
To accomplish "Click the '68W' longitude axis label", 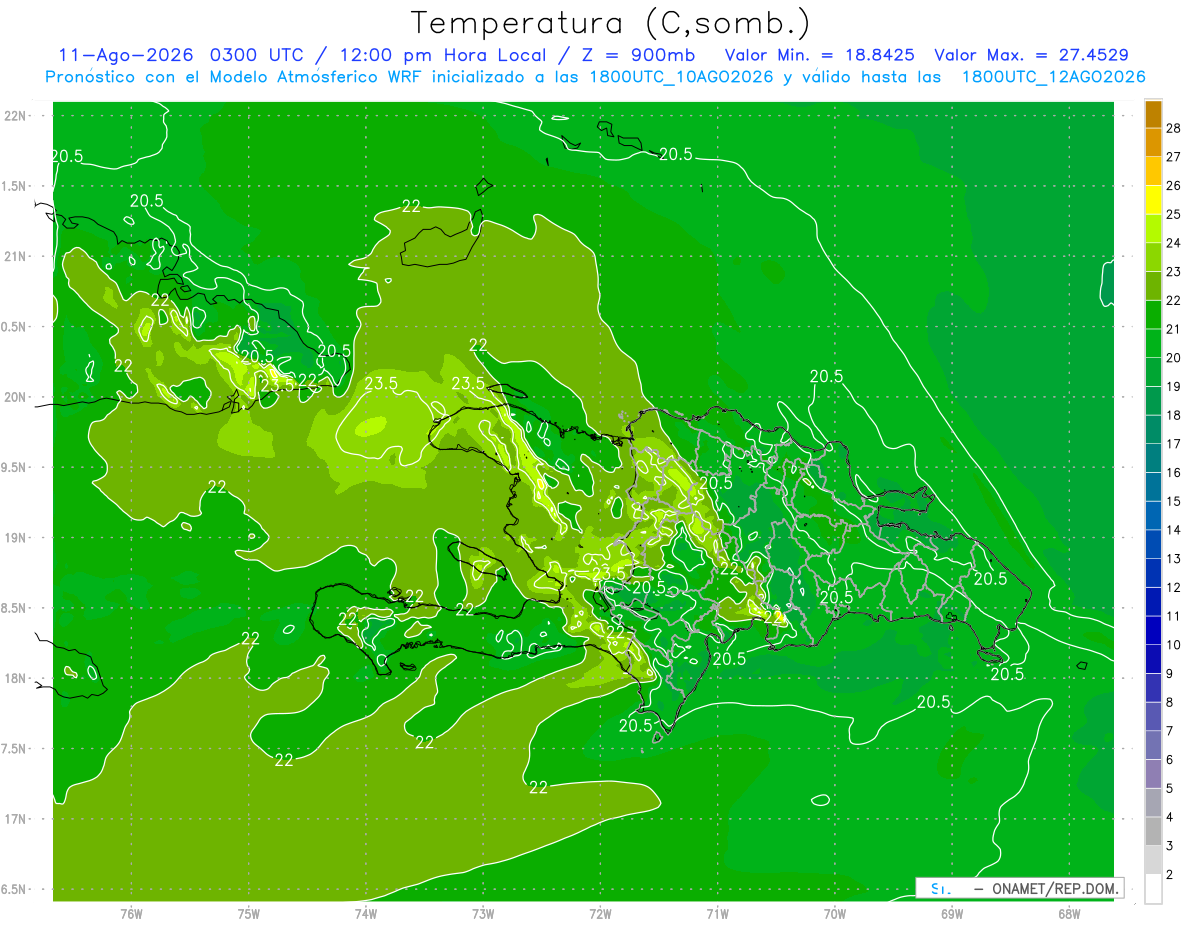I will click(x=1069, y=913).
